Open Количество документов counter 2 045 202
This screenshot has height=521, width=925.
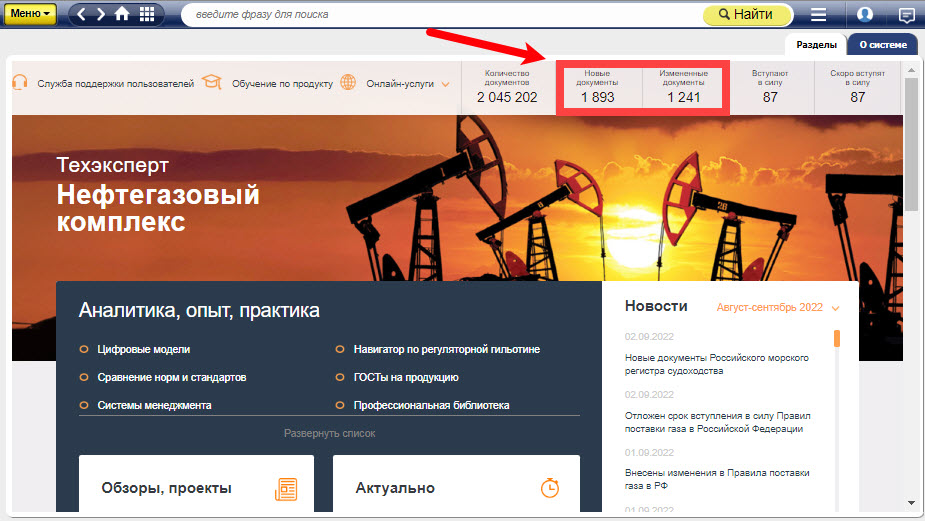[x=507, y=87]
